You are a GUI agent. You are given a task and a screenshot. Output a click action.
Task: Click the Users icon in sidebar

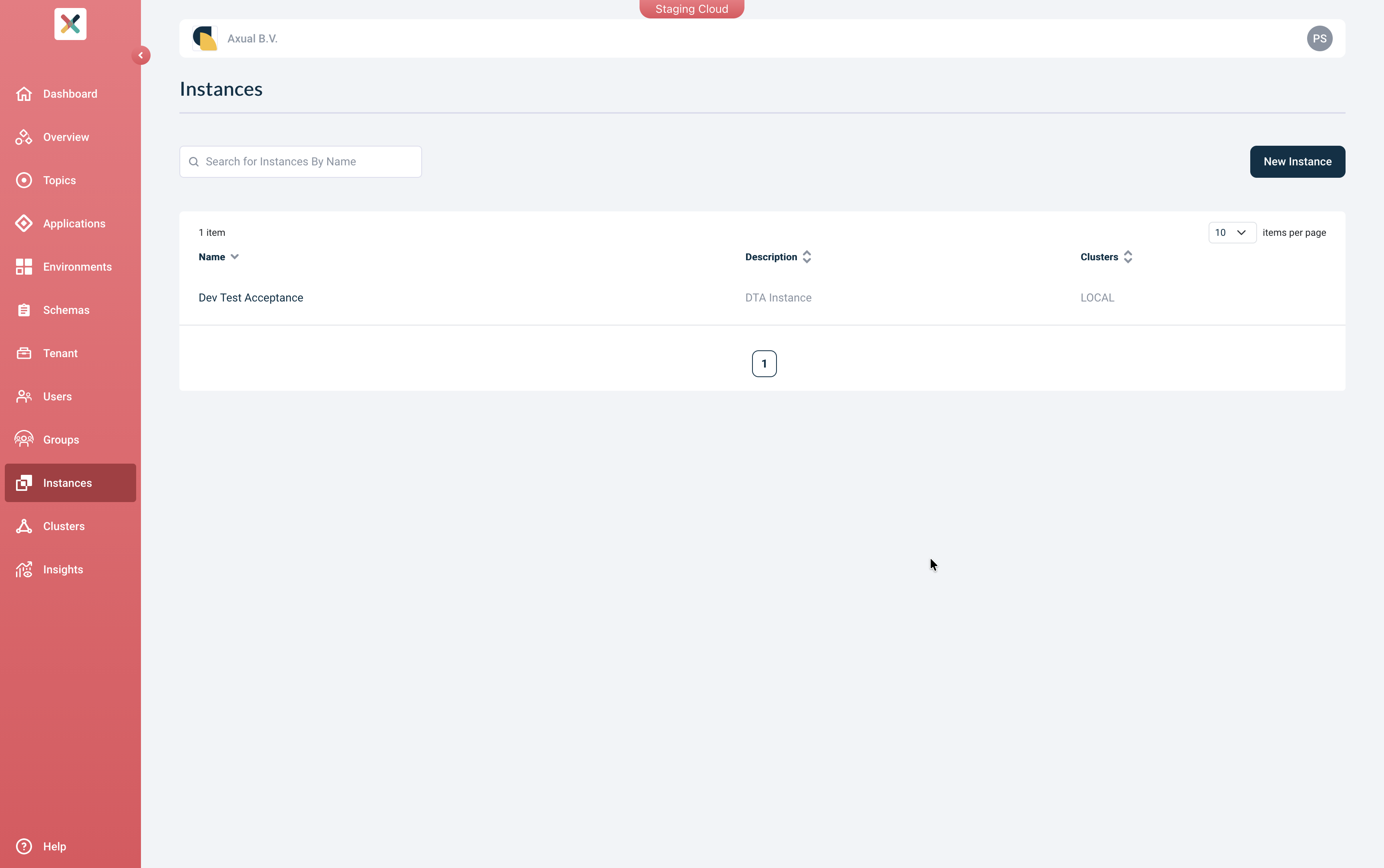tap(24, 396)
